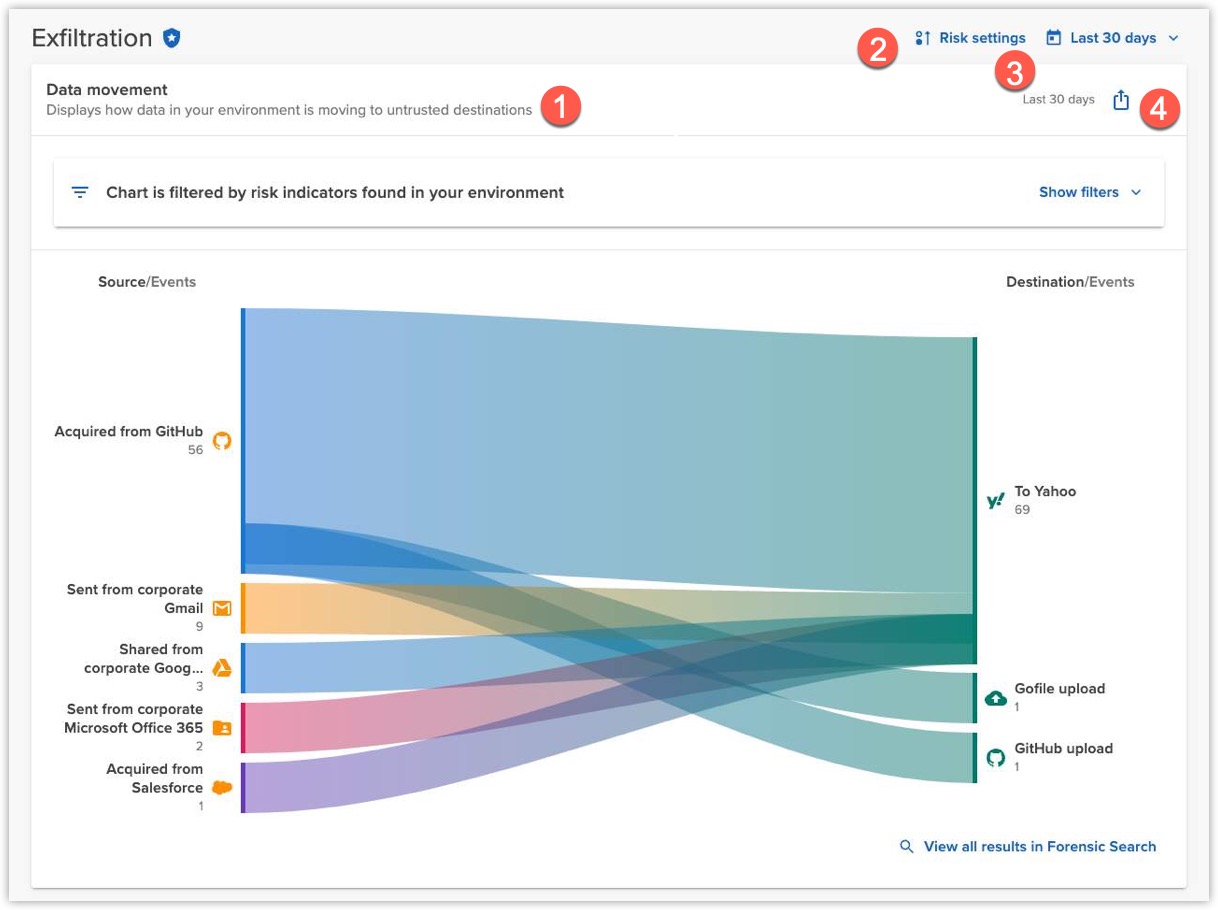Click the Google Drive icon in the sources

coord(222,667)
